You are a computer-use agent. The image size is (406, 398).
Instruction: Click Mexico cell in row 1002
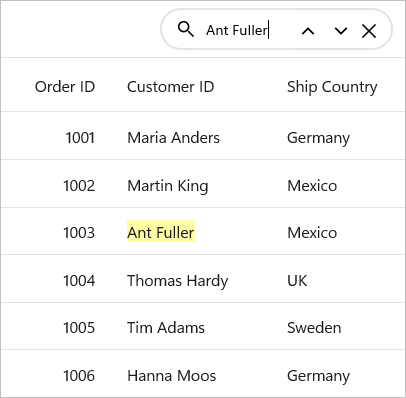[312, 186]
